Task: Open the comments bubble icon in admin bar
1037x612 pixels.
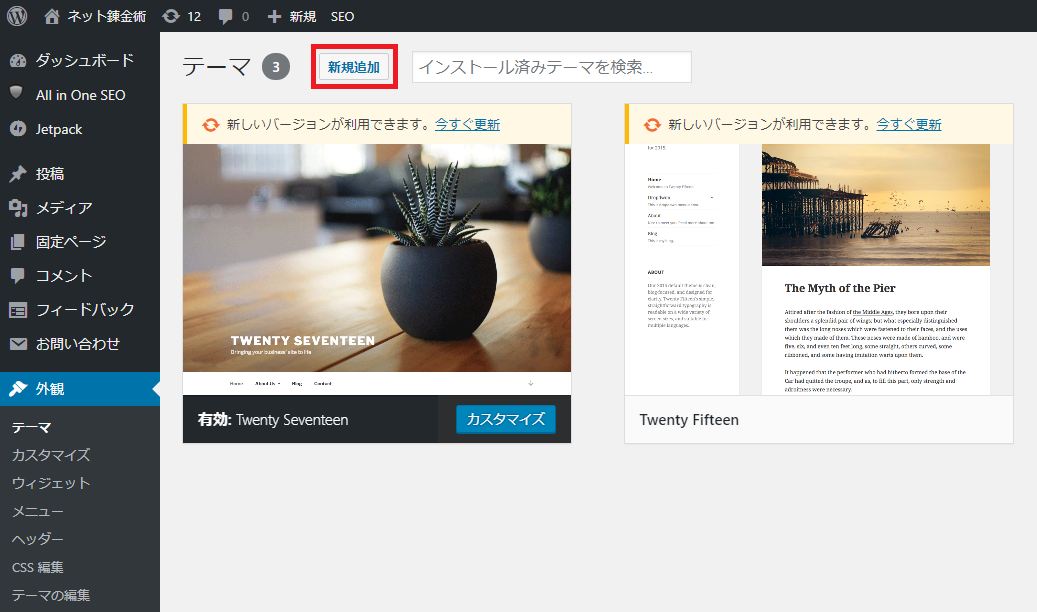Action: tap(226, 16)
